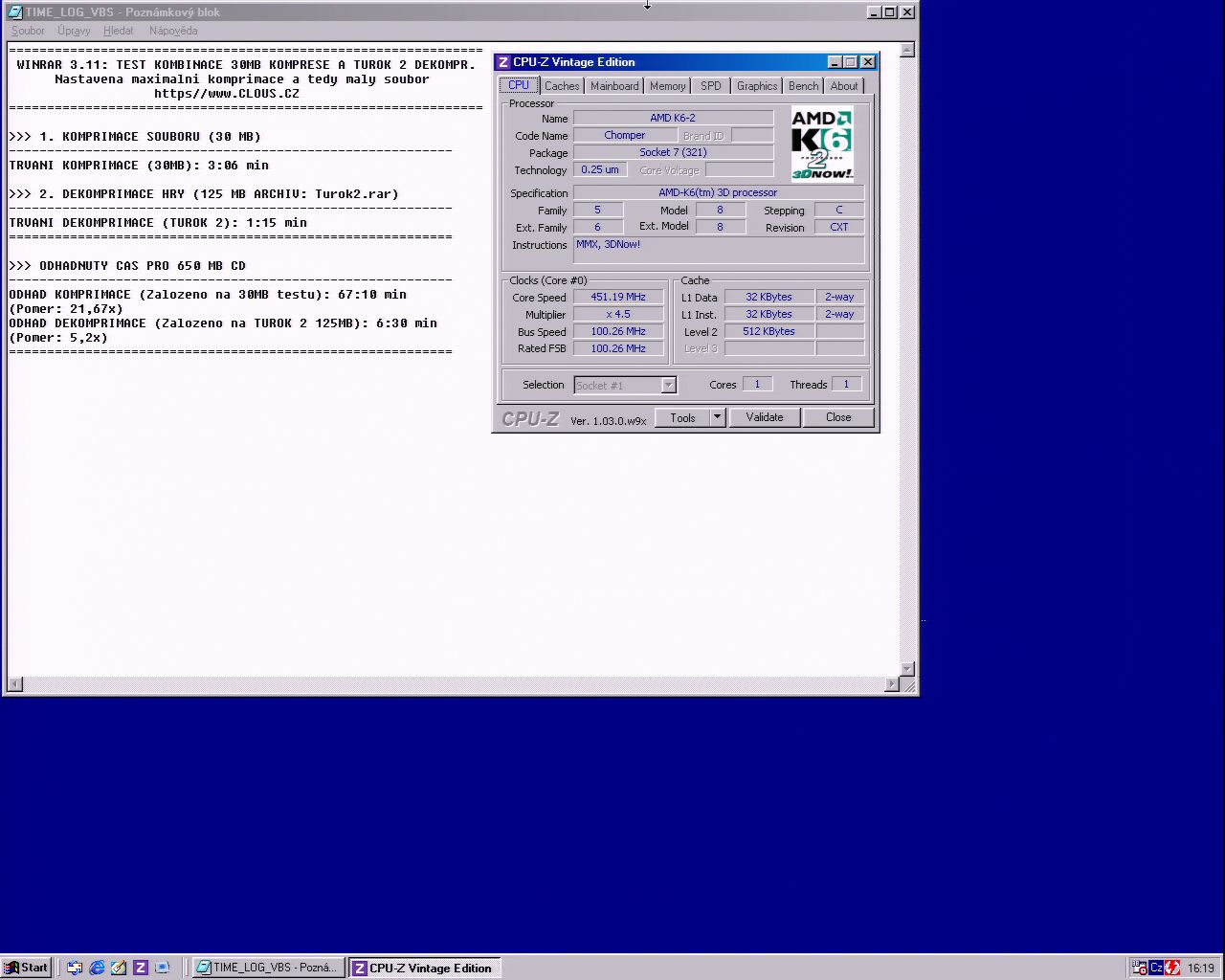Switch to the Caches tab
Image resolution: width=1225 pixels, height=980 pixels.
coord(562,86)
